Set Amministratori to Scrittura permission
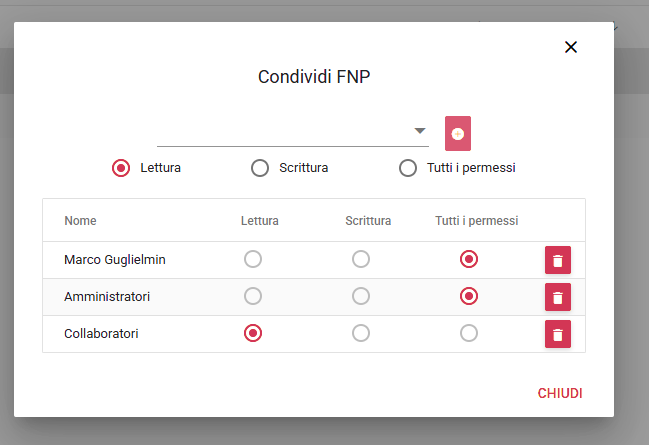The height and width of the screenshot is (445, 649). (x=361, y=296)
